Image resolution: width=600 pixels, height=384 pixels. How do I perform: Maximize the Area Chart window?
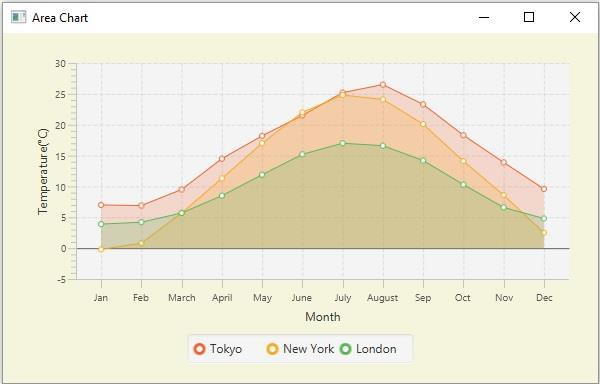coord(529,17)
